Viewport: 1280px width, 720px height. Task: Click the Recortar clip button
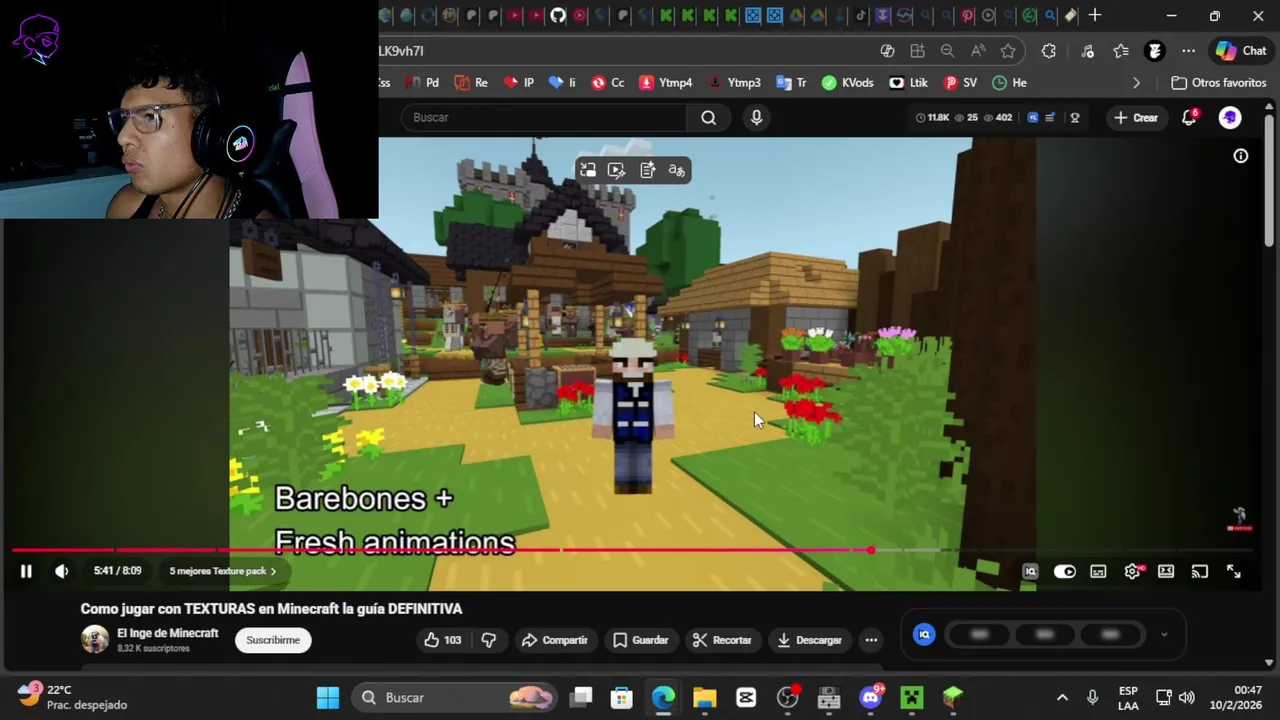pos(722,640)
